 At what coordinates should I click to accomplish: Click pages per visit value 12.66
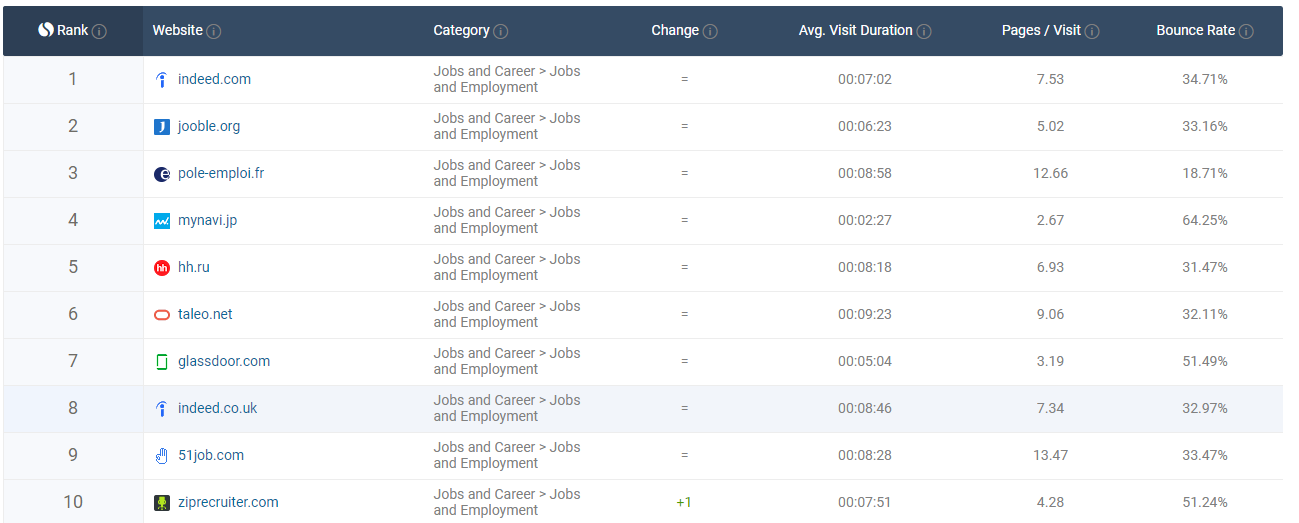(x=1051, y=173)
